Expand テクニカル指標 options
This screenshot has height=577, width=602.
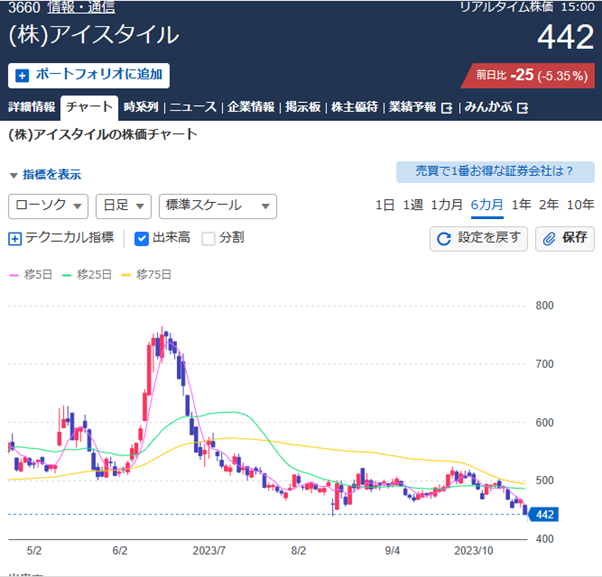tap(61, 238)
